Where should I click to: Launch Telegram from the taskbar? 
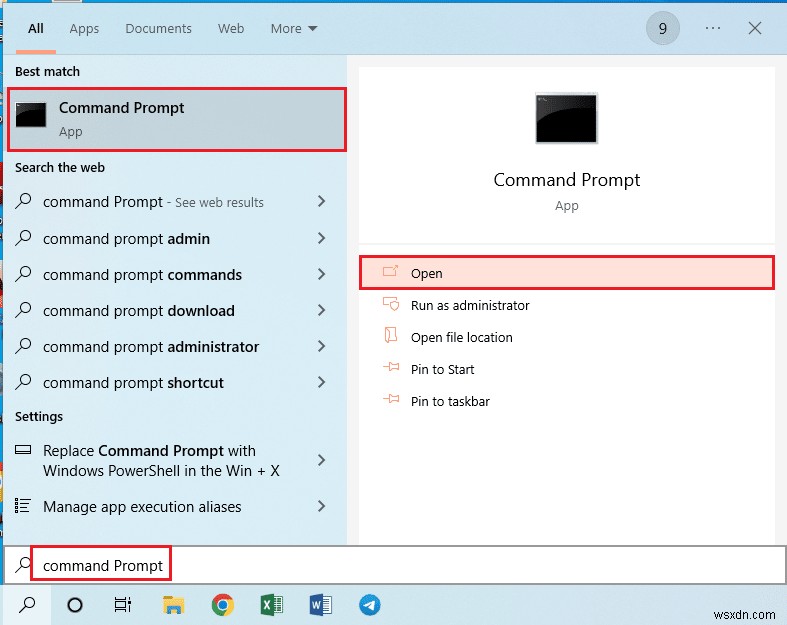tap(369, 605)
